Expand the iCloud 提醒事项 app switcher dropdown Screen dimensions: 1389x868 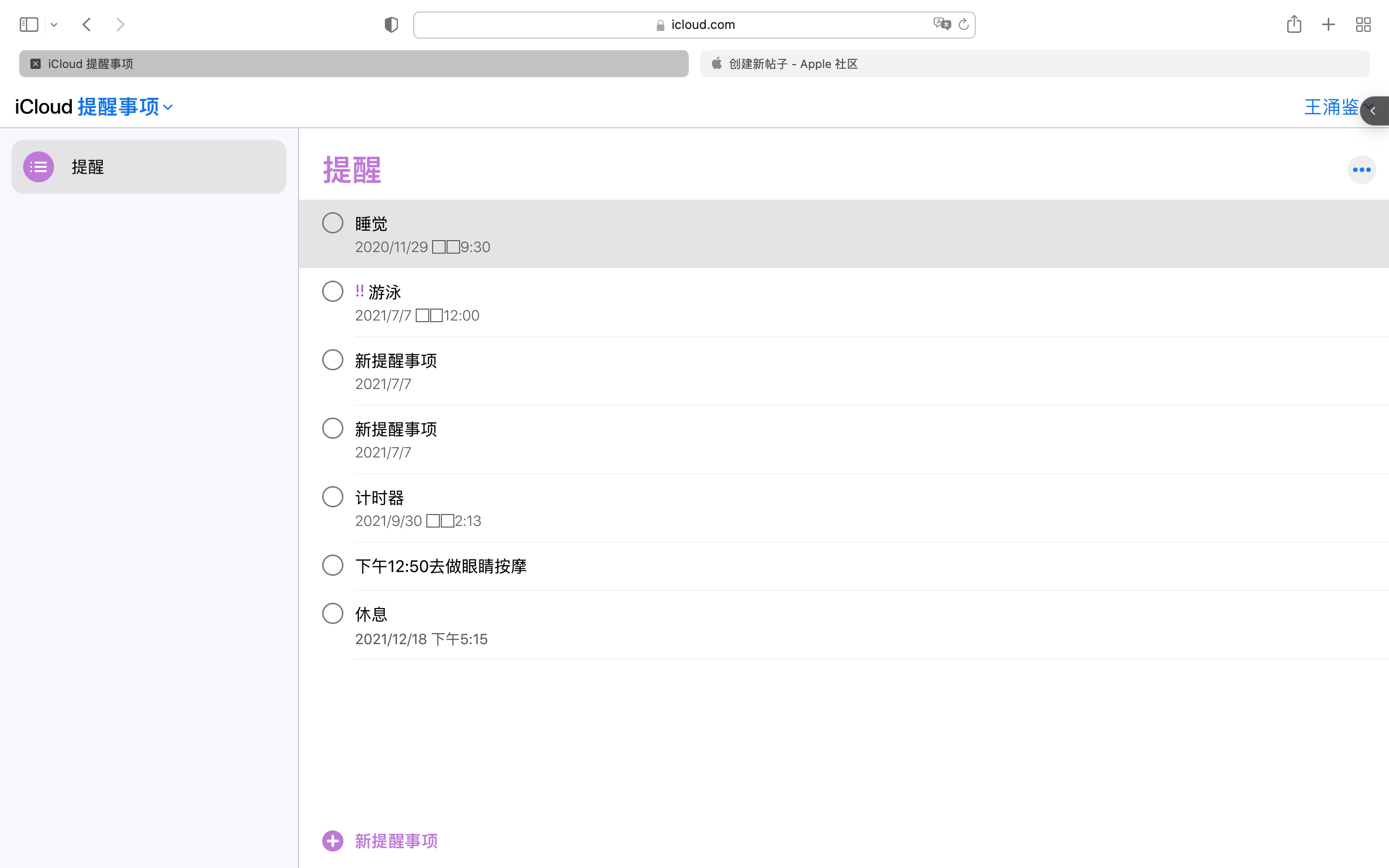click(125, 108)
